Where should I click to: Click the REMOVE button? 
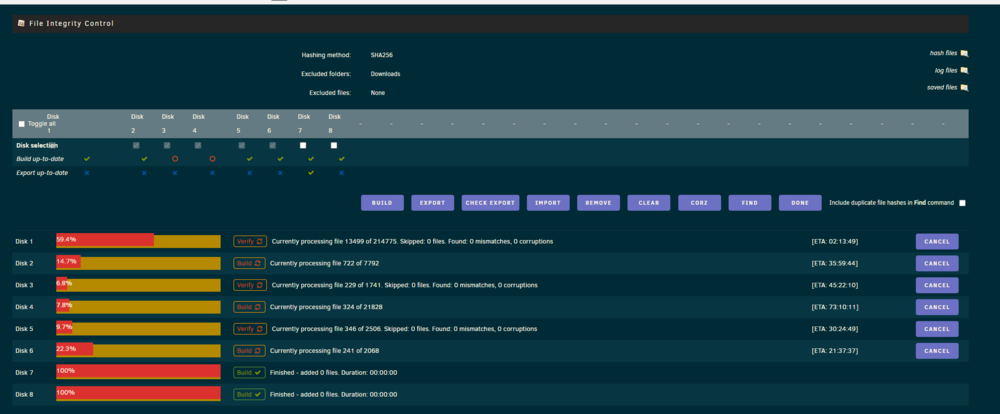pos(598,203)
